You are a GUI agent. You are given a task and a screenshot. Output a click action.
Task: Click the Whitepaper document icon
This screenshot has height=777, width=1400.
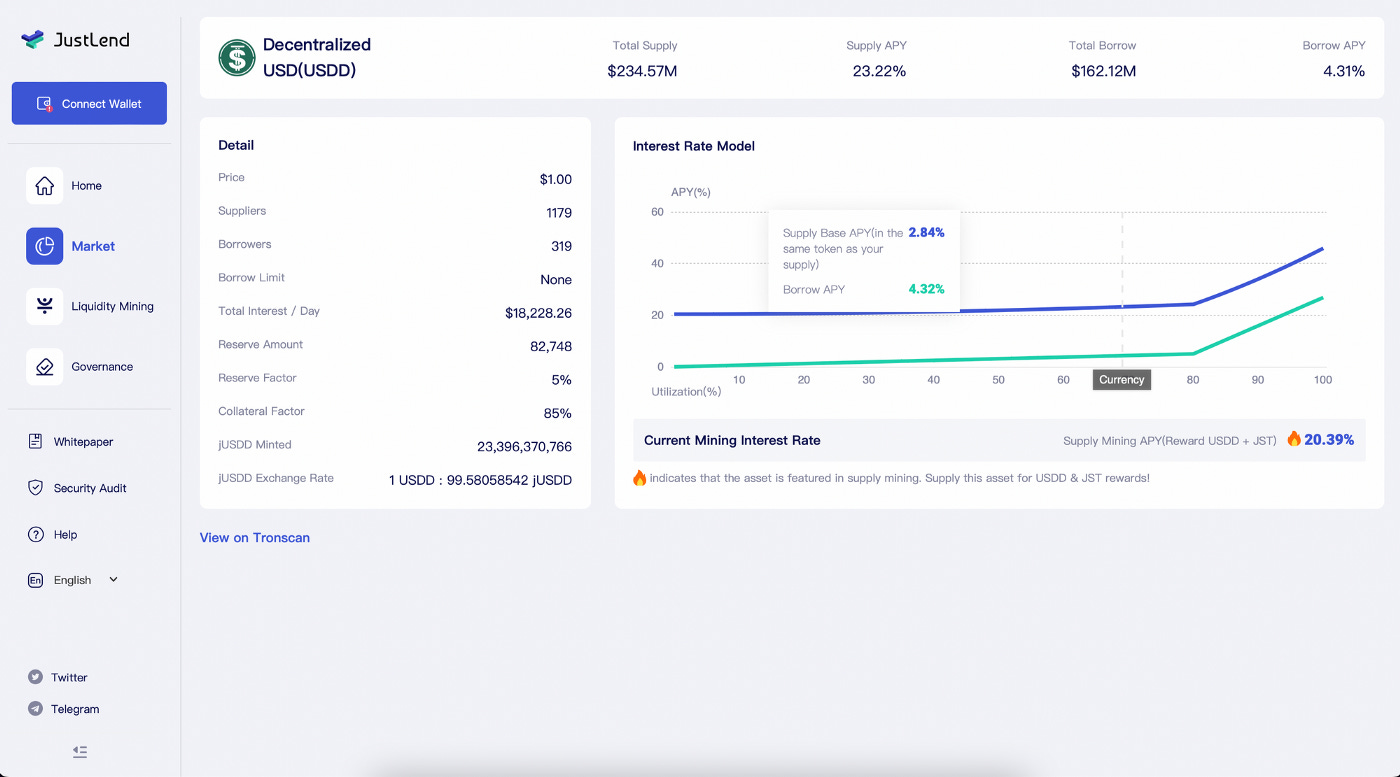35,441
